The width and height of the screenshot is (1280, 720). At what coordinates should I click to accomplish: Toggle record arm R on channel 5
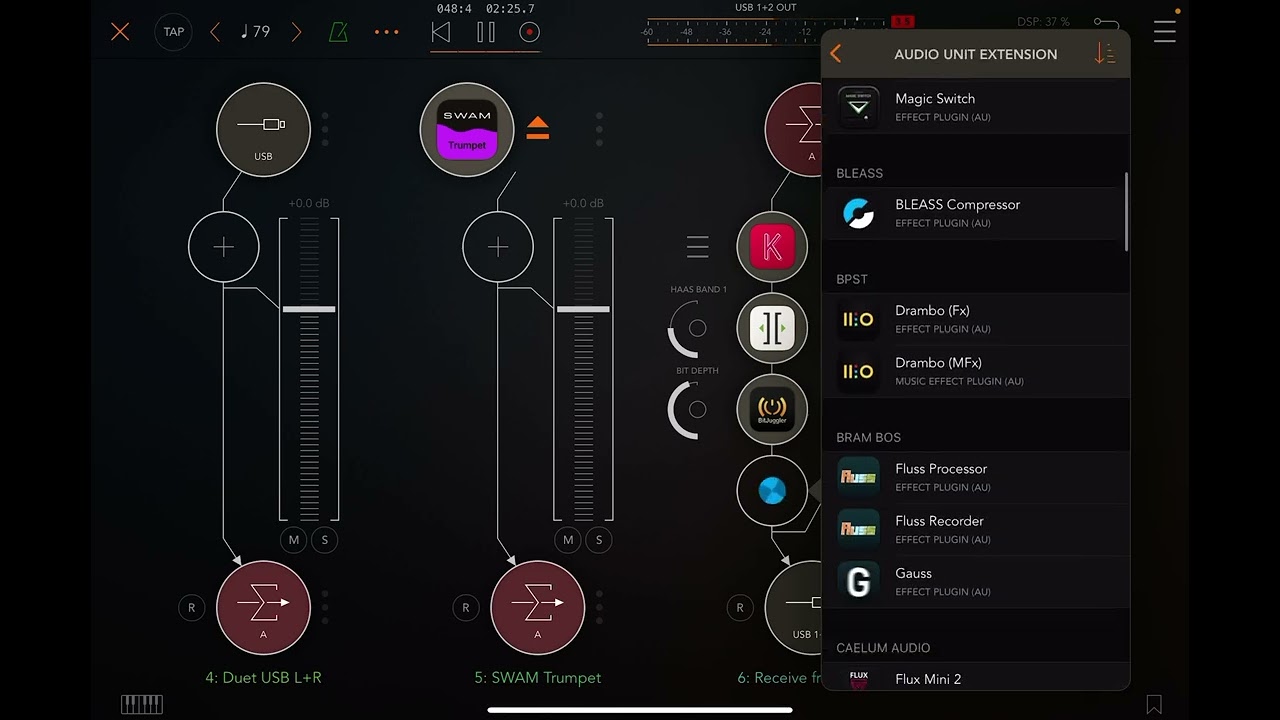pyautogui.click(x=465, y=607)
